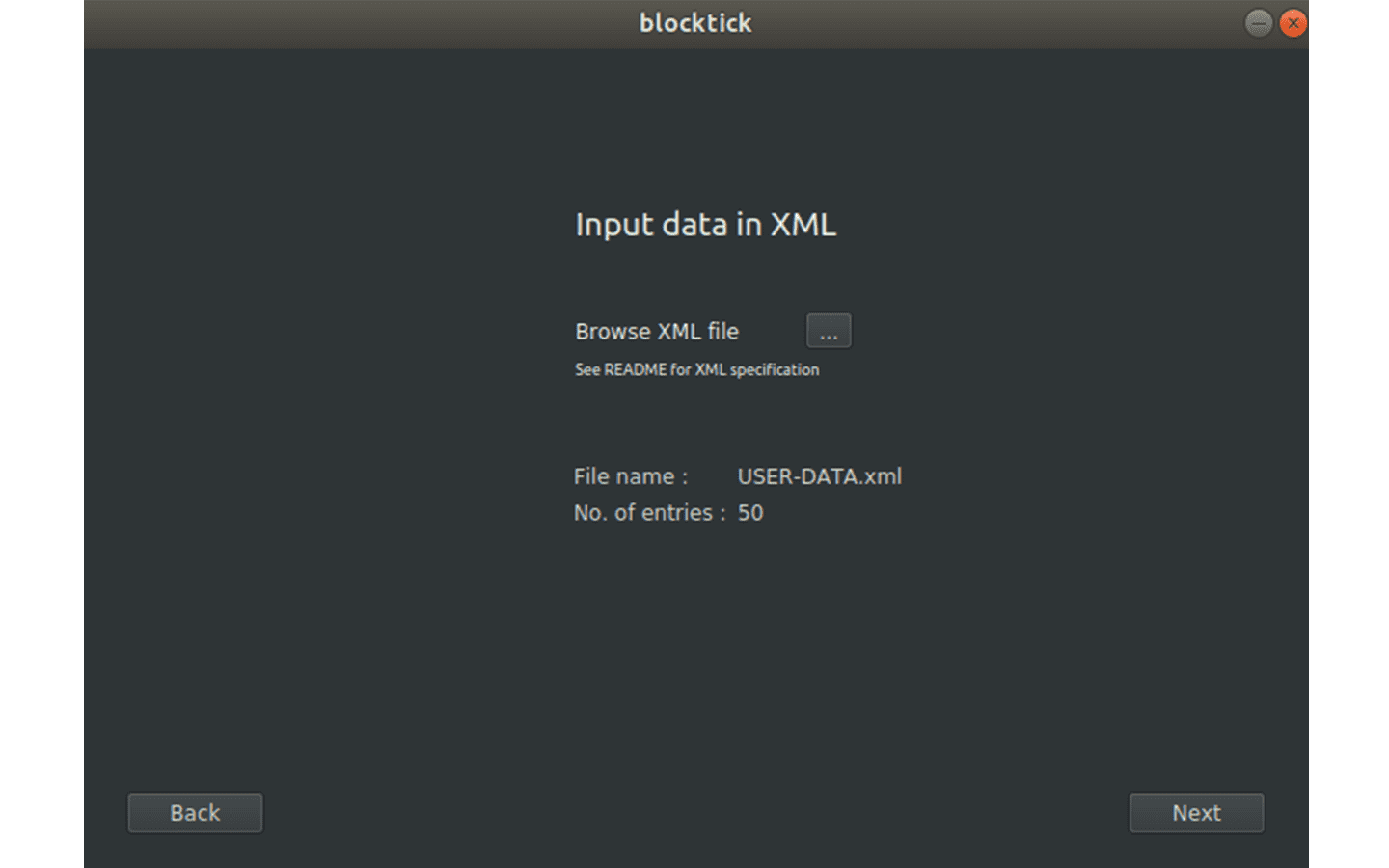1389x868 pixels.
Task: Click the word 'specification' in the hint
Action: coord(775,370)
